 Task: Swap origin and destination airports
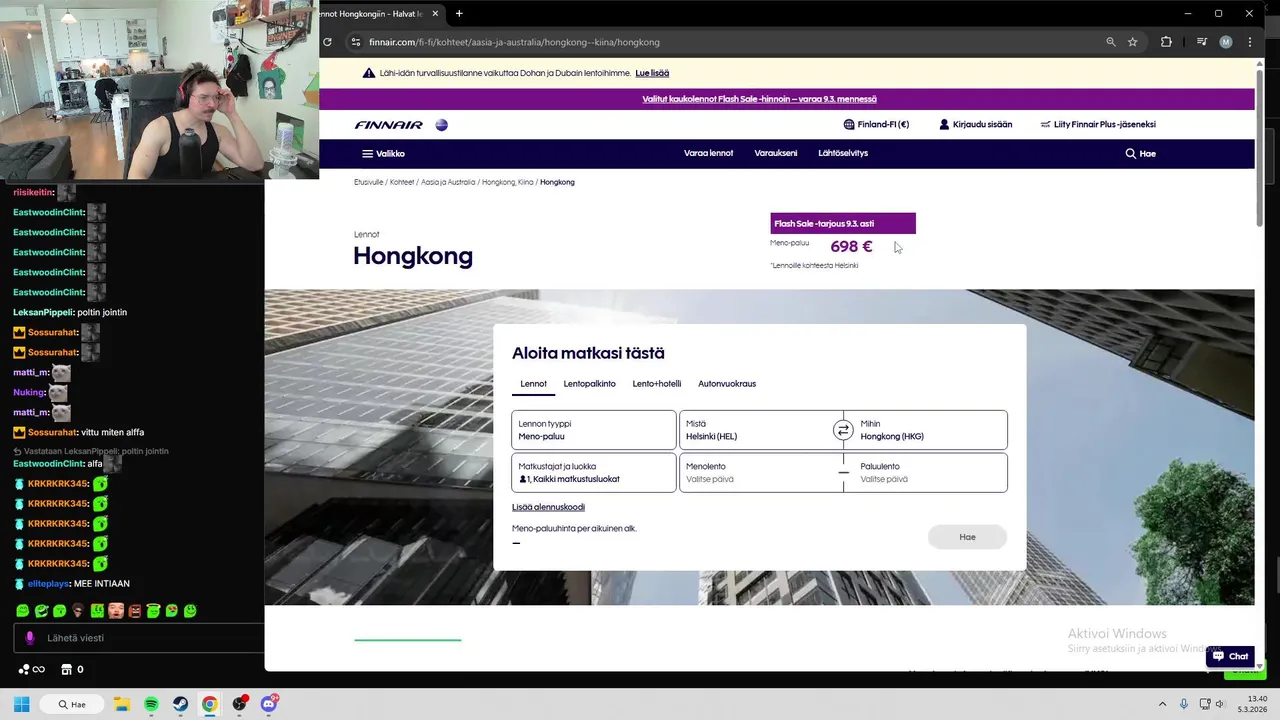pyautogui.click(x=843, y=430)
